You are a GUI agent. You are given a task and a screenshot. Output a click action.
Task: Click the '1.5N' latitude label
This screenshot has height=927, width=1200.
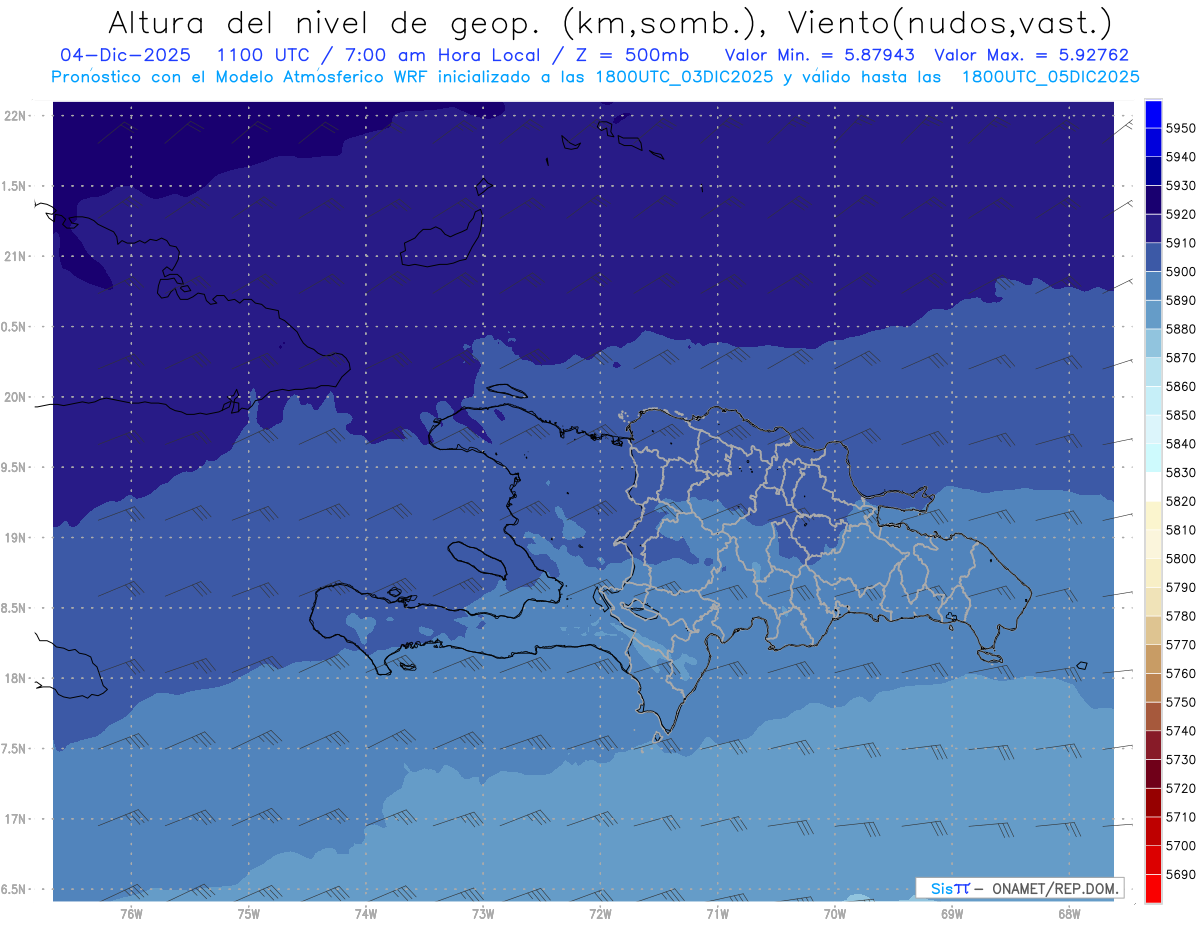(x=13, y=186)
